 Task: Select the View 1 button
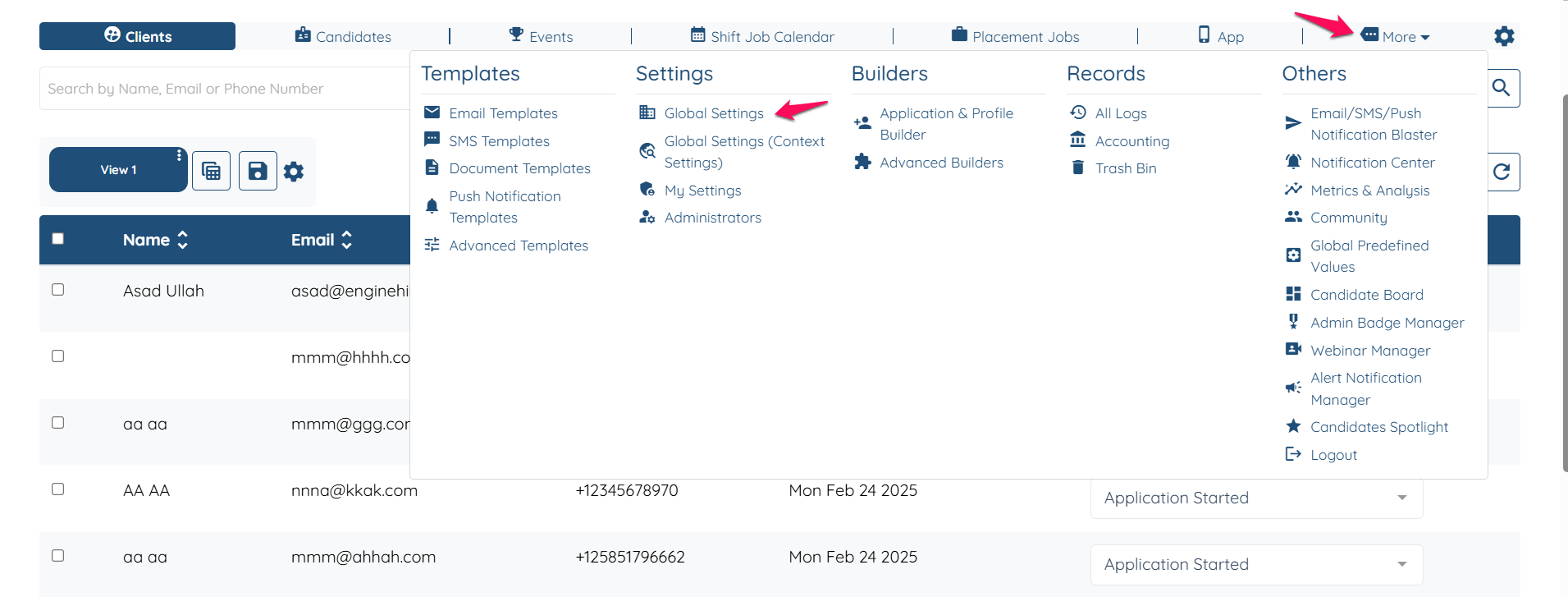click(118, 170)
